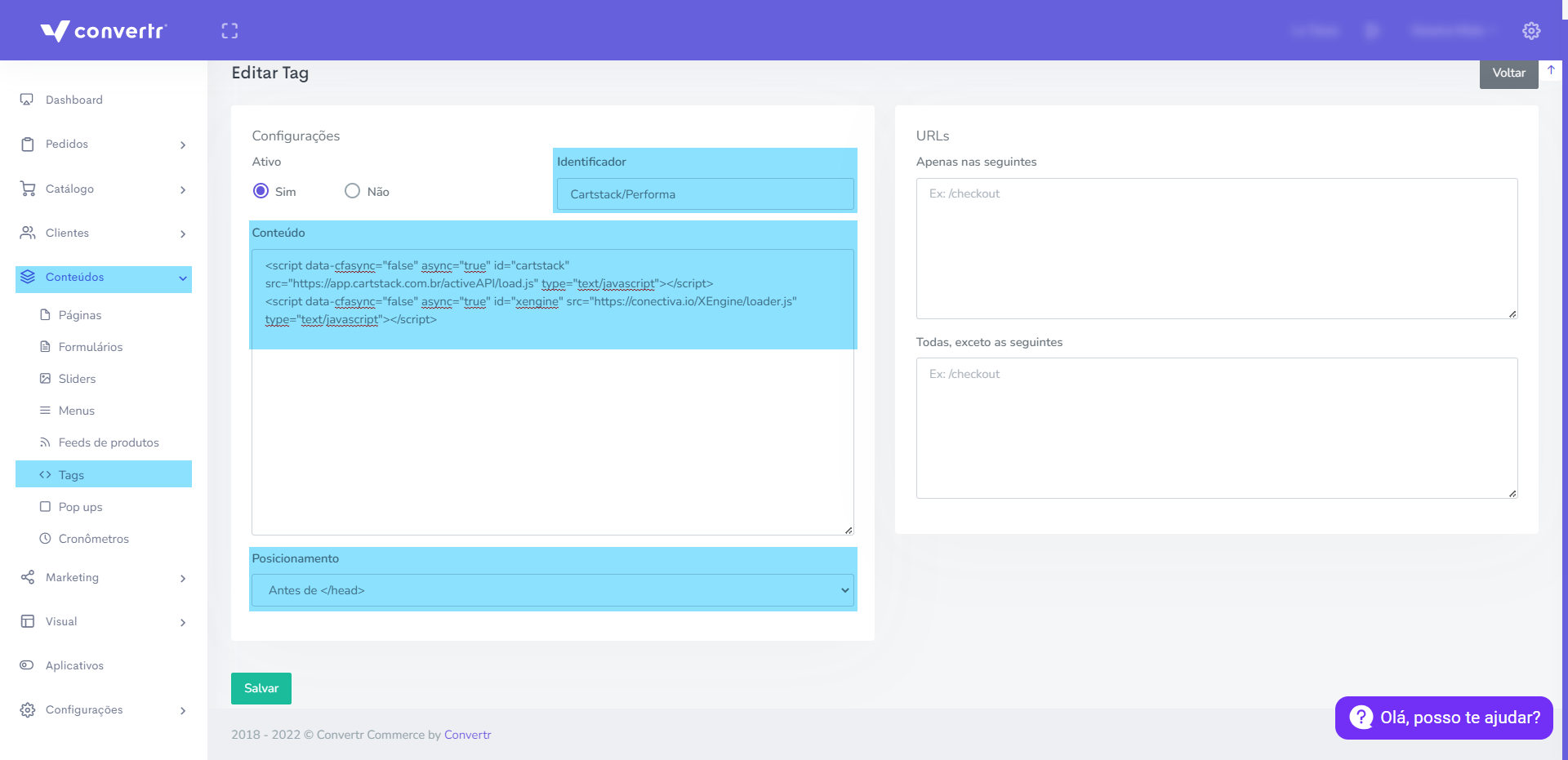Go to Sliders submenu item

tap(78, 379)
